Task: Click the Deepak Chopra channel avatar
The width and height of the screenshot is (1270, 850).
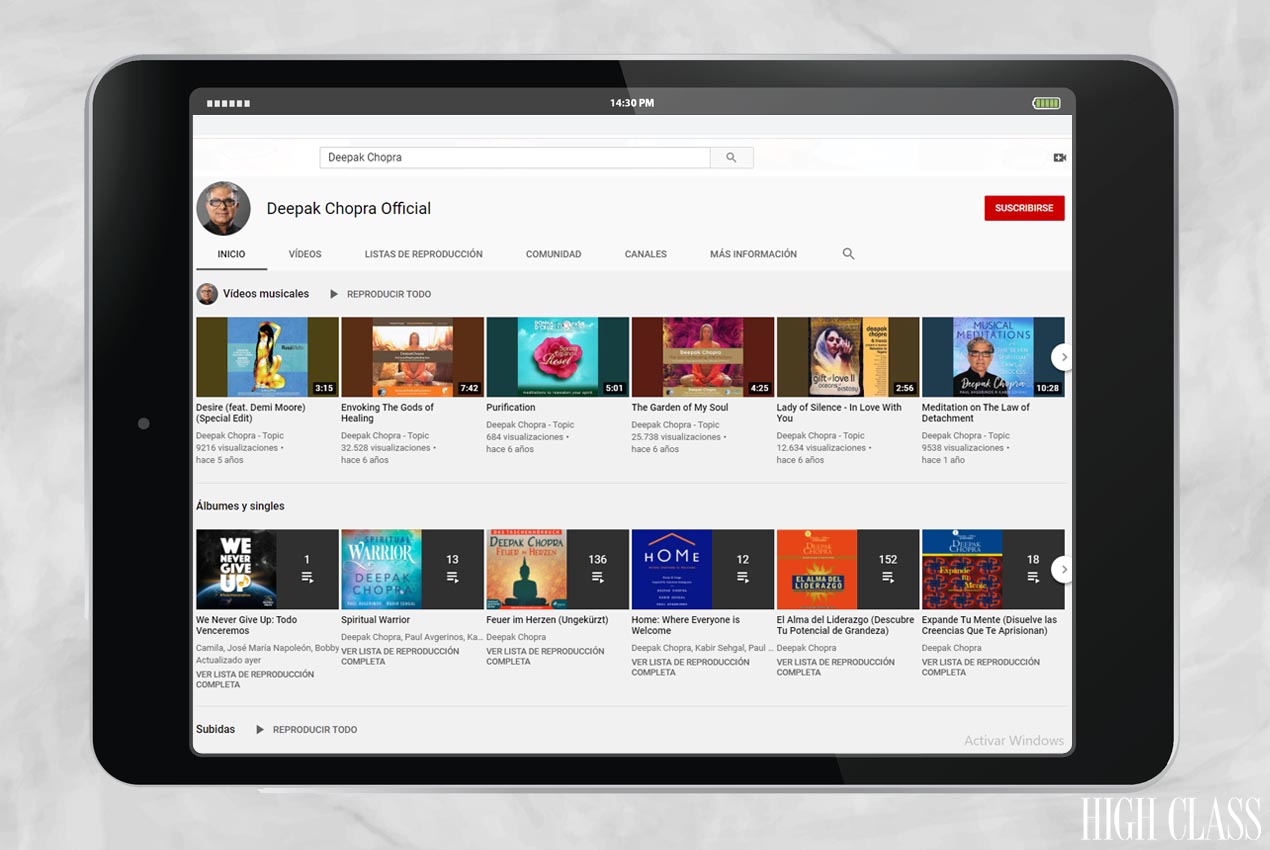Action: point(223,208)
